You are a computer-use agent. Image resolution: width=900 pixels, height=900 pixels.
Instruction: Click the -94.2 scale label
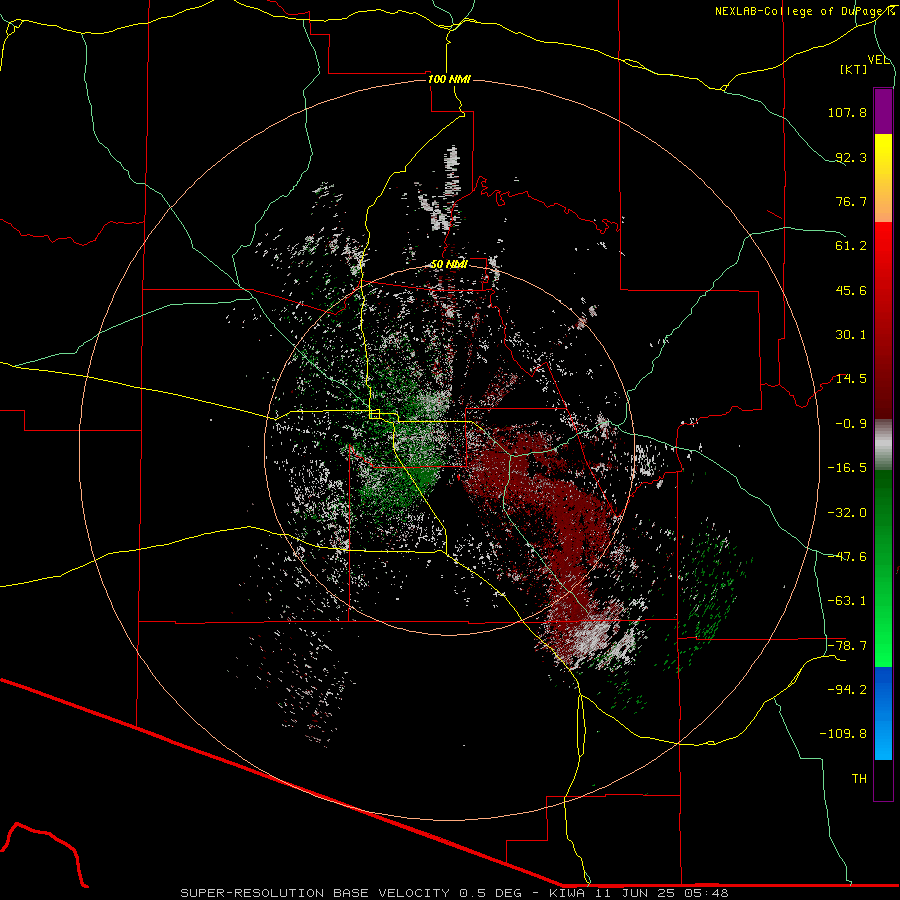[847, 689]
